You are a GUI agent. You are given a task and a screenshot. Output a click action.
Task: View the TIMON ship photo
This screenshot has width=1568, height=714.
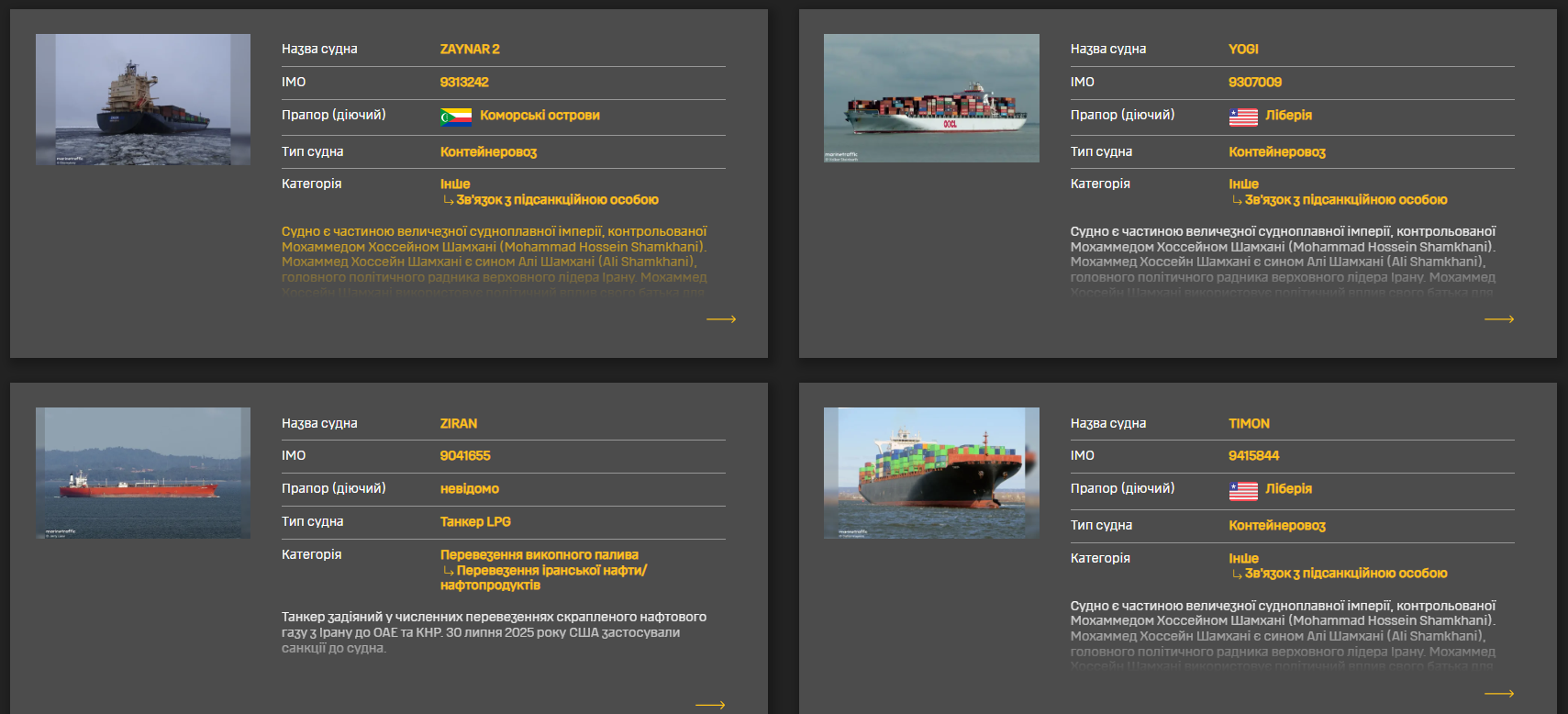coord(931,473)
